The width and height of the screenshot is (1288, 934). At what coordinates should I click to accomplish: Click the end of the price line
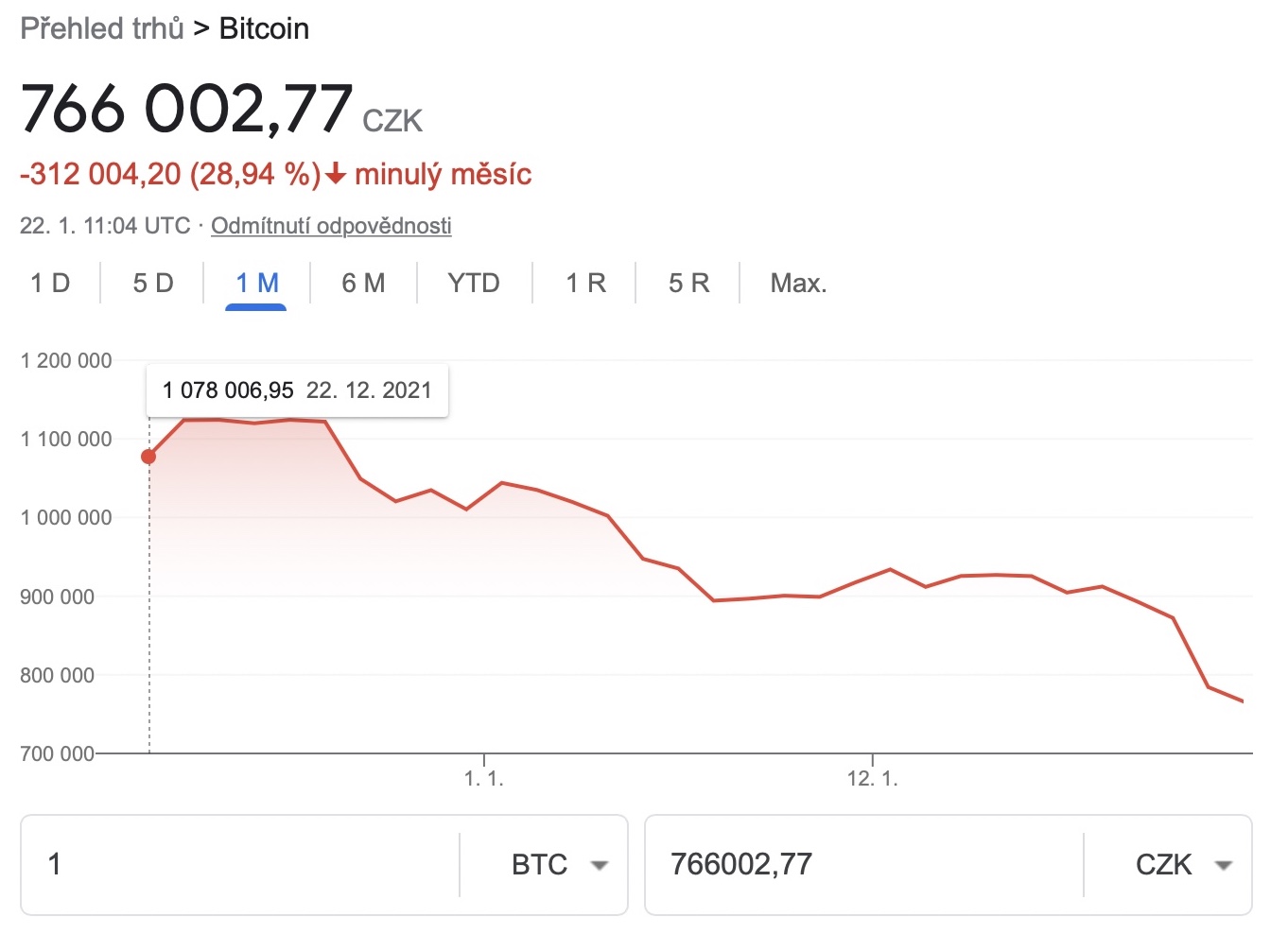(1243, 701)
